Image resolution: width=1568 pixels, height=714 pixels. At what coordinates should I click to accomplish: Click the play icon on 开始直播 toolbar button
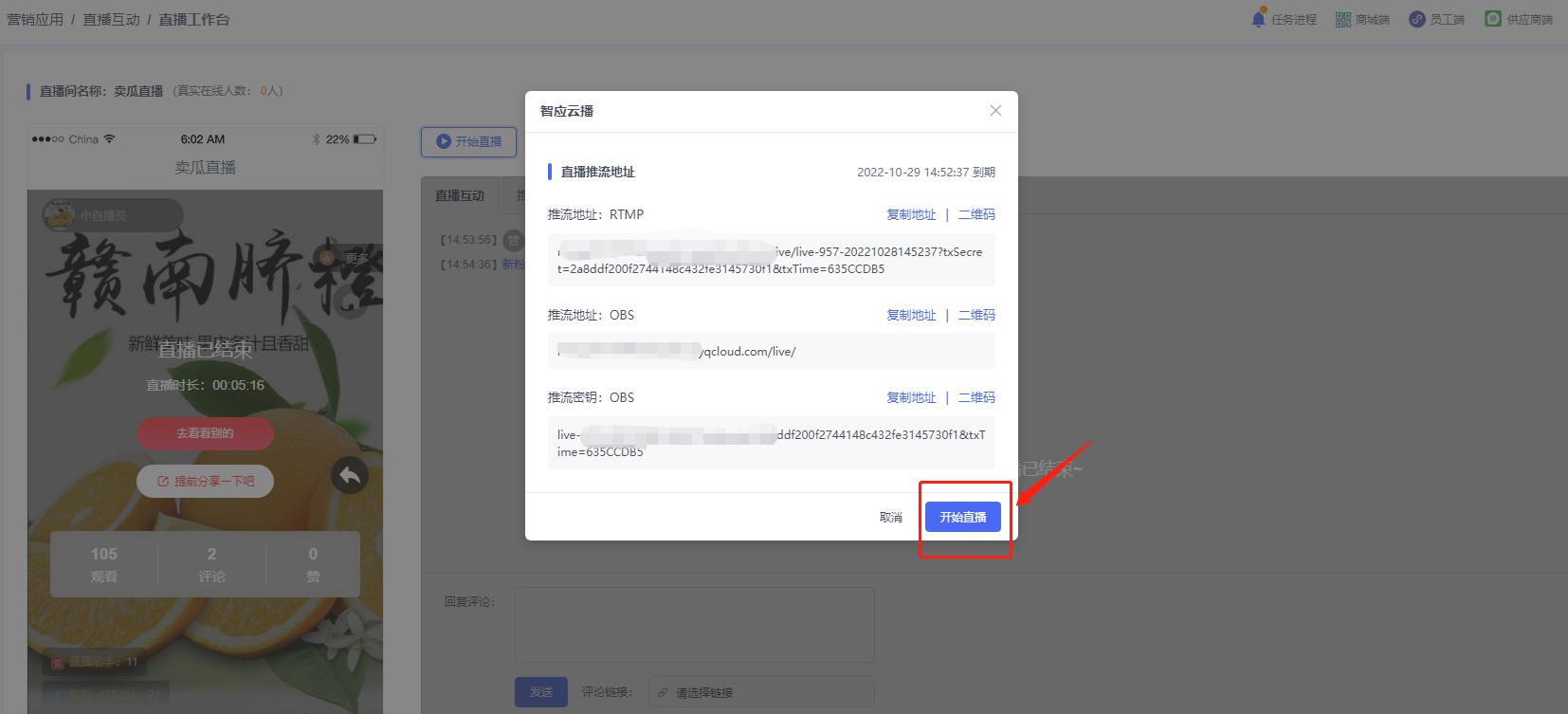[x=444, y=141]
